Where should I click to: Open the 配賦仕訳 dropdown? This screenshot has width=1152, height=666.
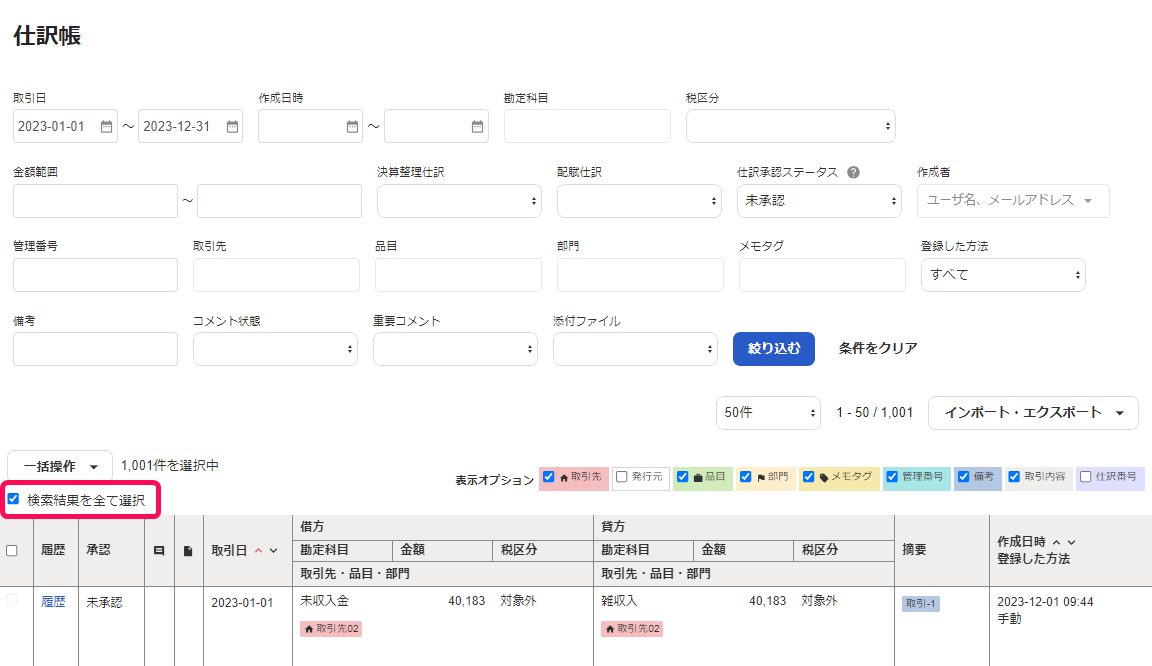[639, 201]
